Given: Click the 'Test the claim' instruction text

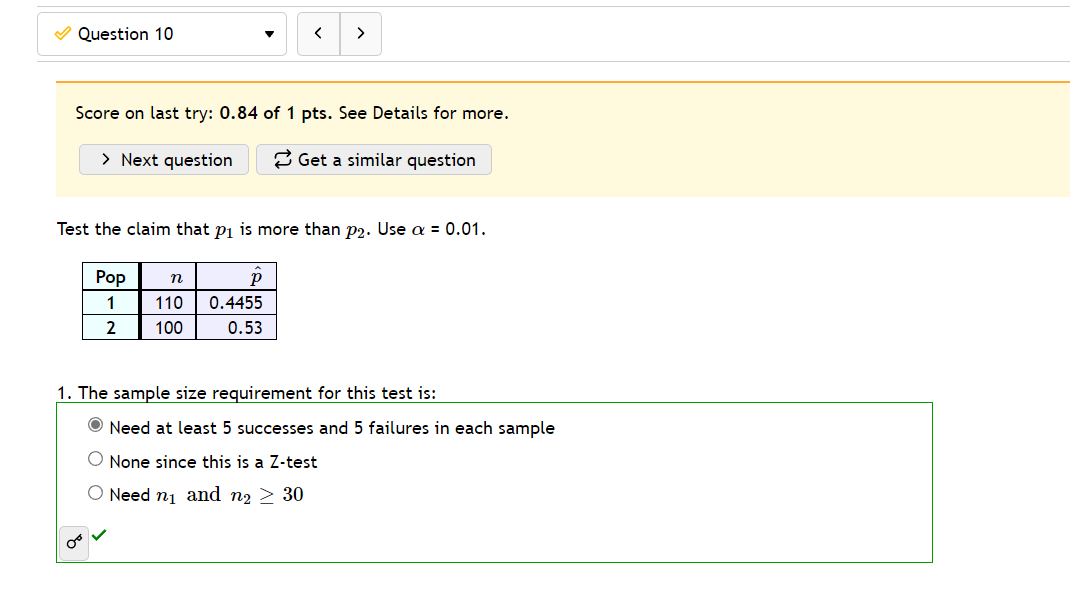Looking at the screenshot, I should (x=271, y=229).
